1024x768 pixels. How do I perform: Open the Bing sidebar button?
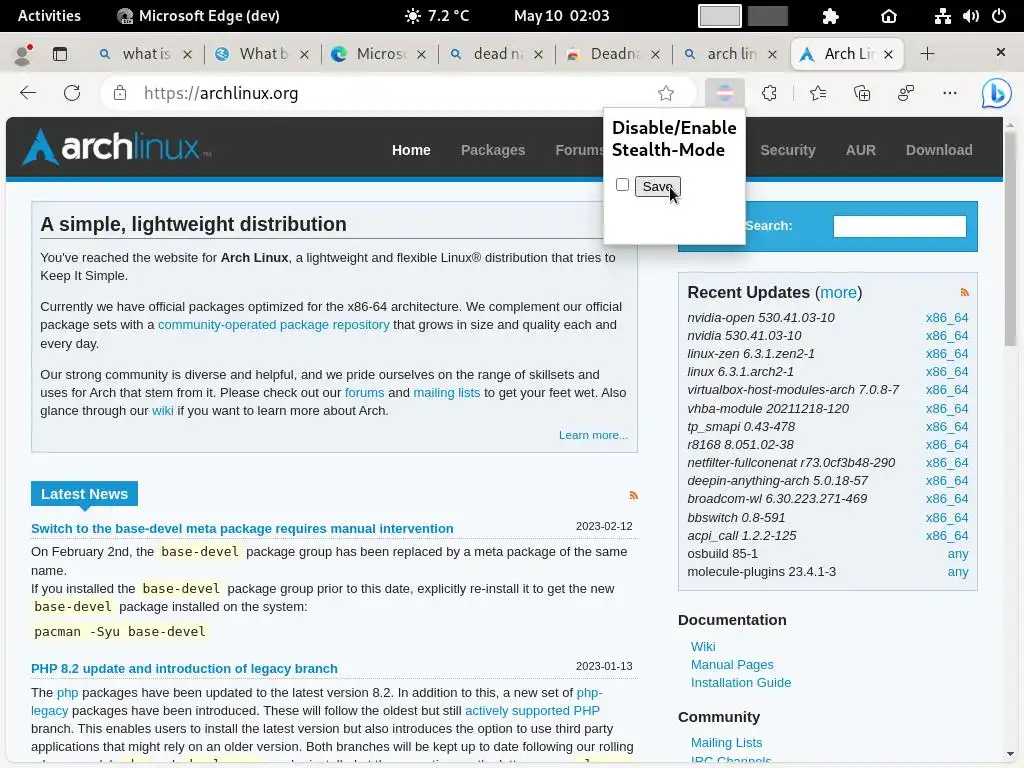pos(997,93)
